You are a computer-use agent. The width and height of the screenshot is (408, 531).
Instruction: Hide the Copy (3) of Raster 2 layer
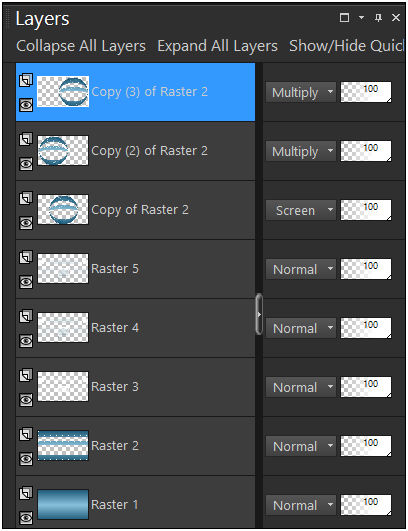point(26,105)
